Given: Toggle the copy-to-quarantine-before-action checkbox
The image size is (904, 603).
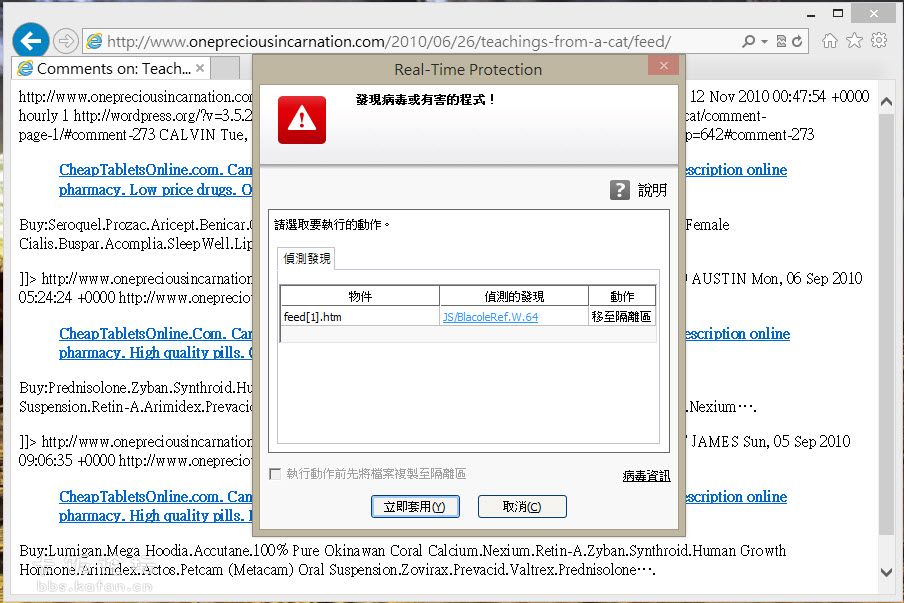Looking at the screenshot, I should (276, 474).
